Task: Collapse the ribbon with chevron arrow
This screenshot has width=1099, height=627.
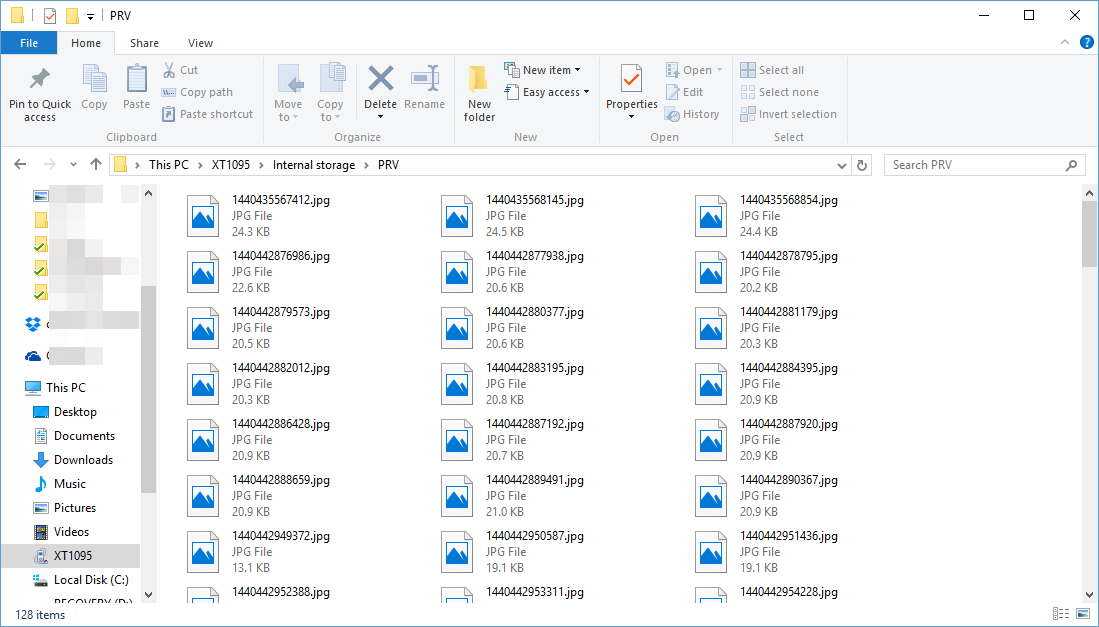Action: click(1067, 43)
